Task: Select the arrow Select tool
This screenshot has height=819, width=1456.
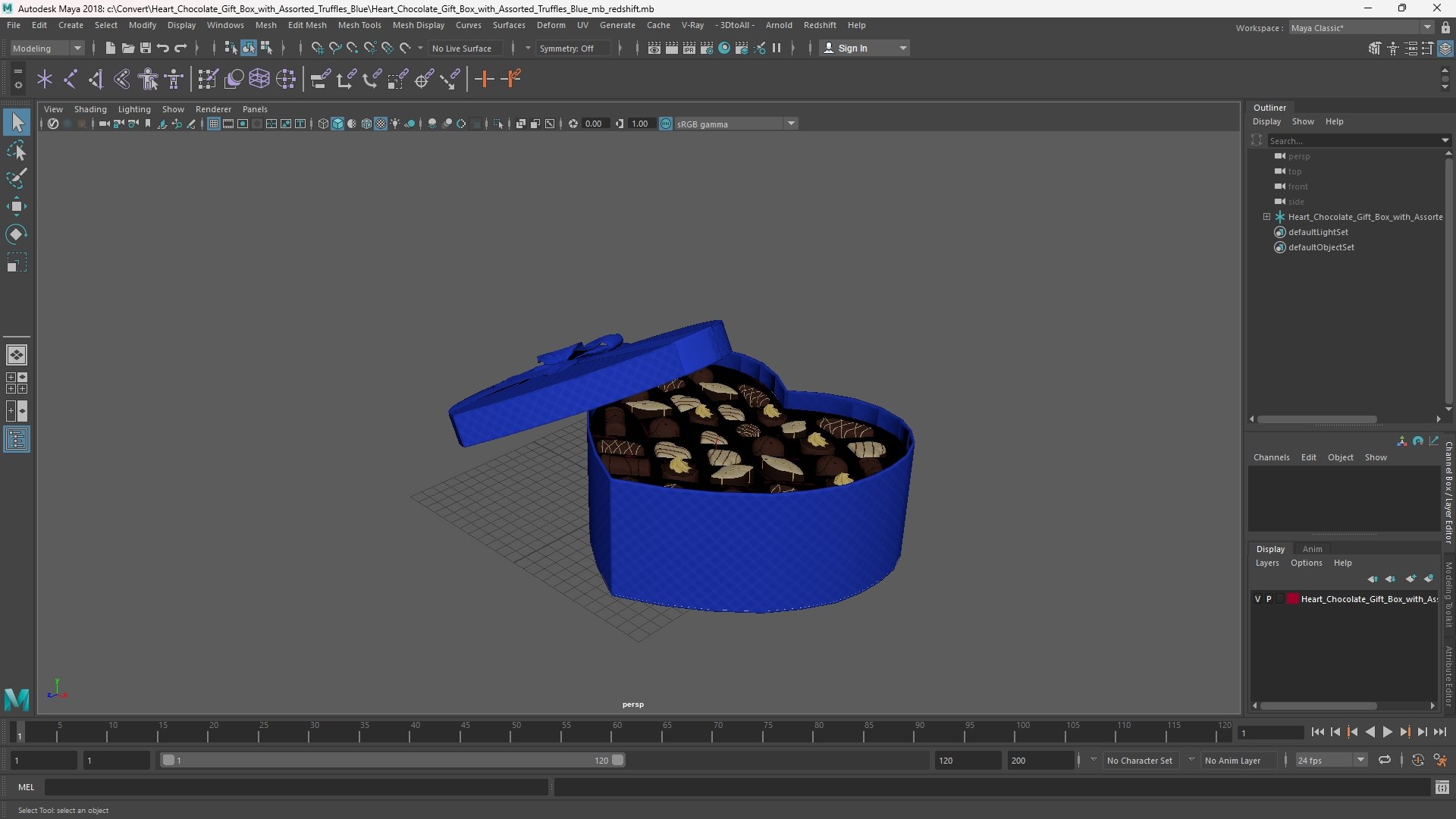Action: tap(17, 122)
